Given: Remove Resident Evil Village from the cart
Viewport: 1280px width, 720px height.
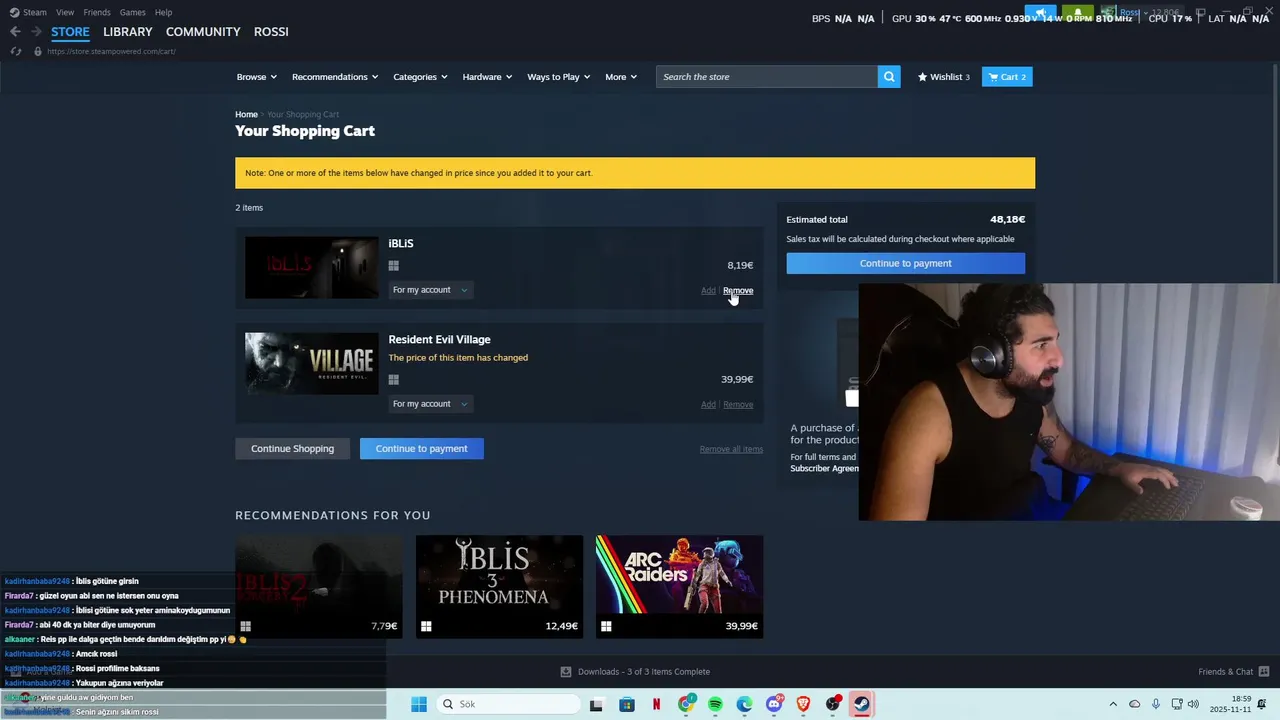Looking at the screenshot, I should pos(738,405).
